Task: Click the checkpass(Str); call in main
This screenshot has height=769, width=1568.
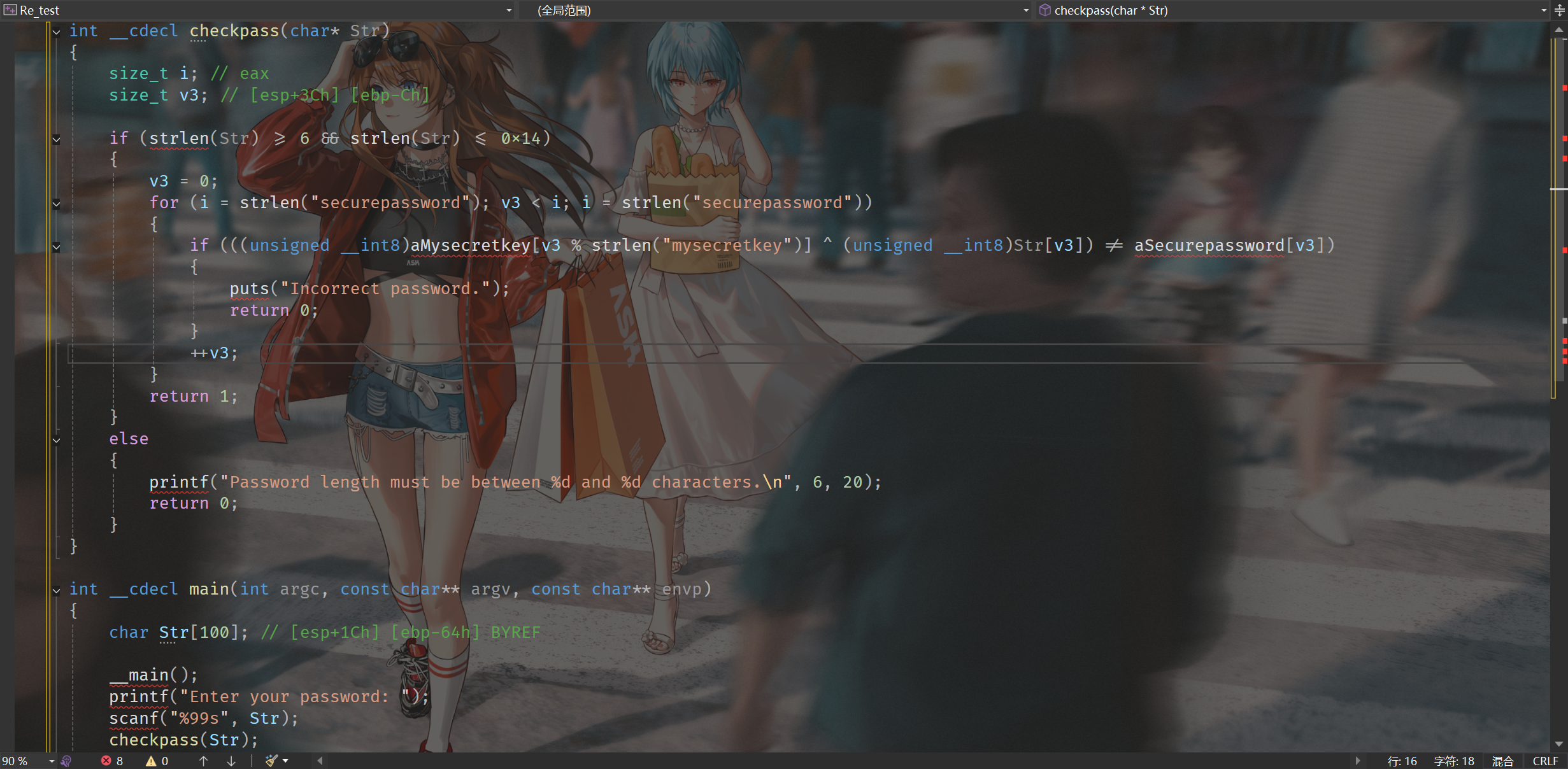Action: 183,740
